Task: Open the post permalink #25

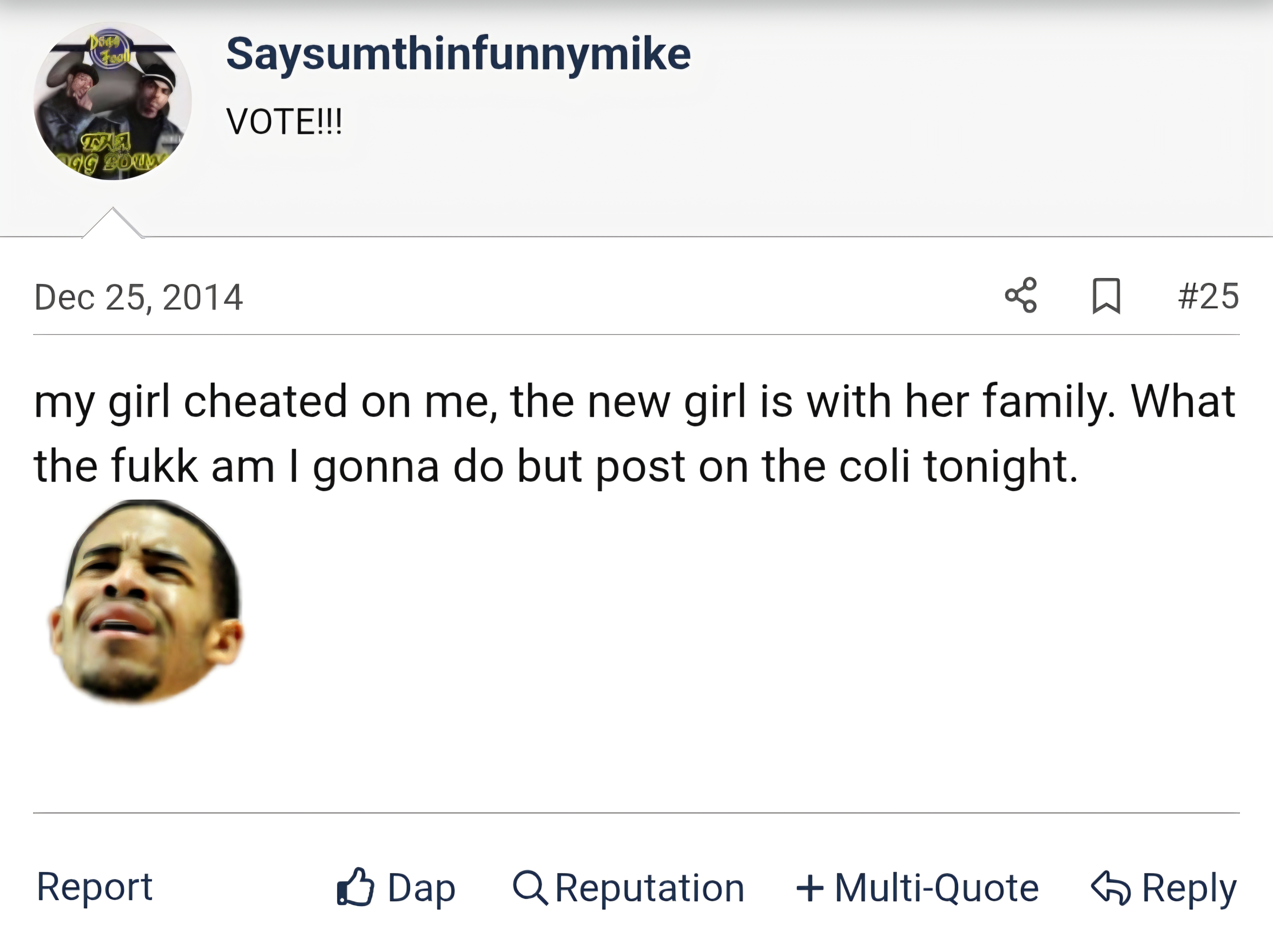Action: [1208, 296]
